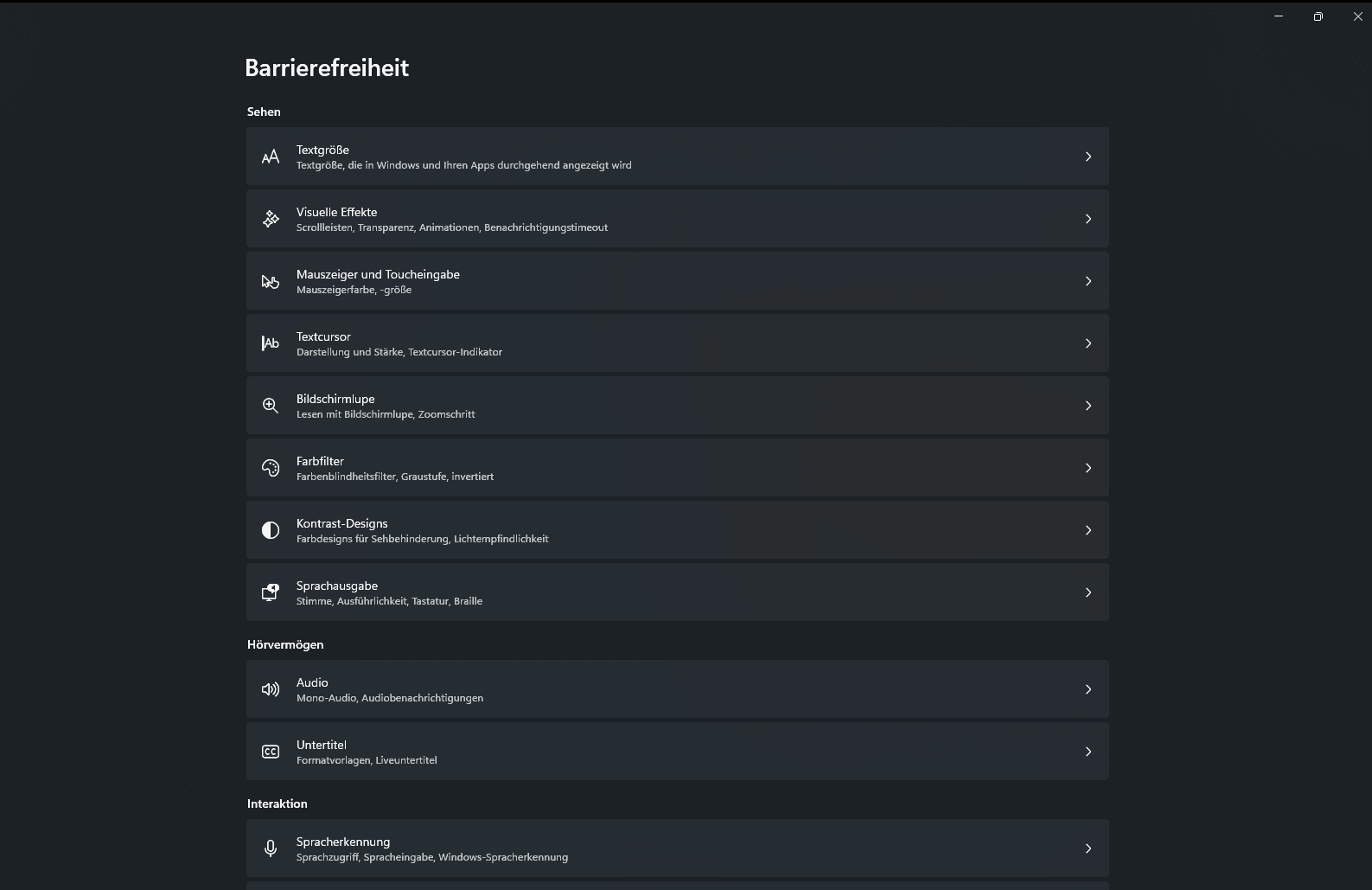Viewport: 1372px width, 890px height.
Task: Open Untertitel settings via chevron
Action: point(1088,752)
